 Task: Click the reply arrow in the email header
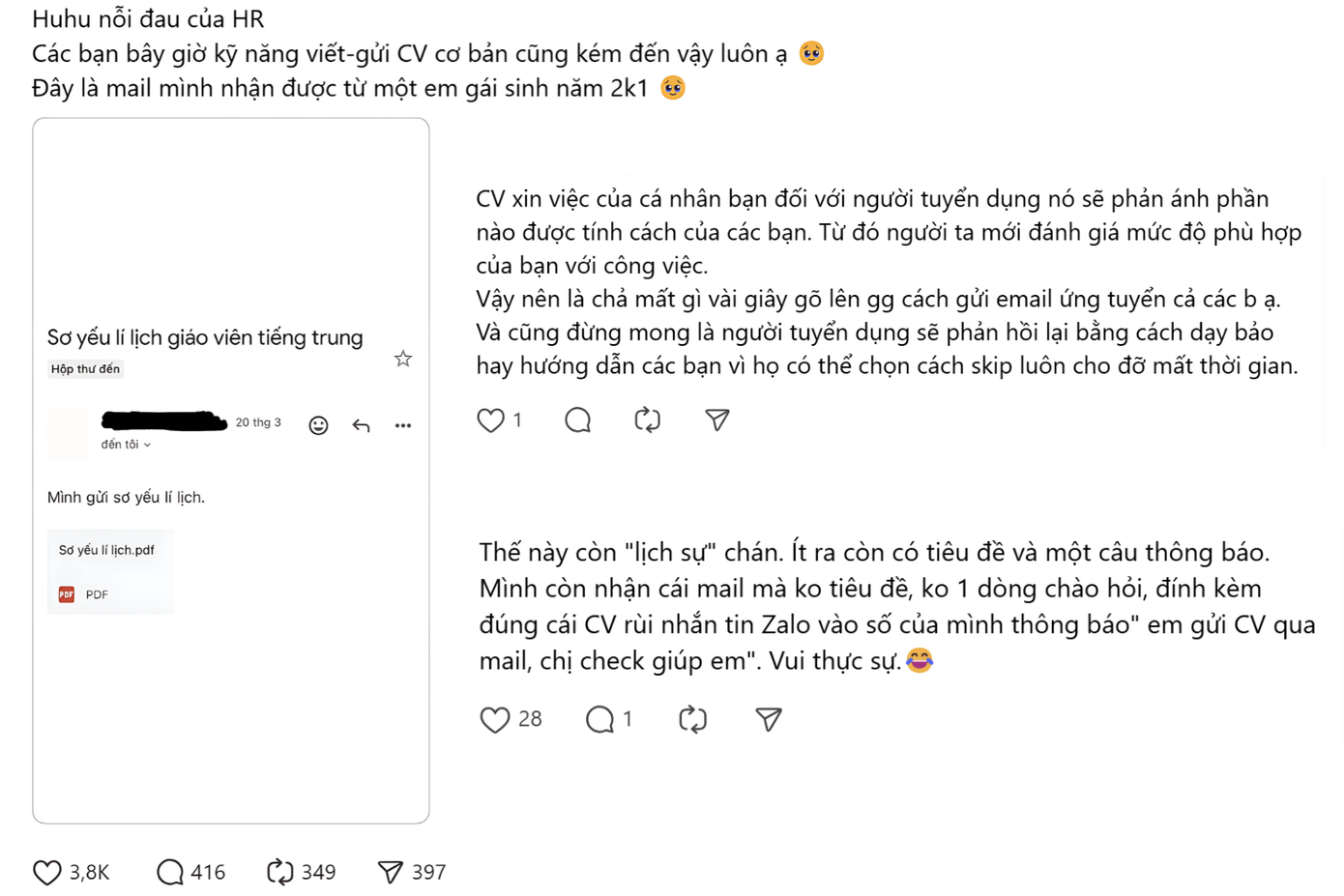click(361, 425)
